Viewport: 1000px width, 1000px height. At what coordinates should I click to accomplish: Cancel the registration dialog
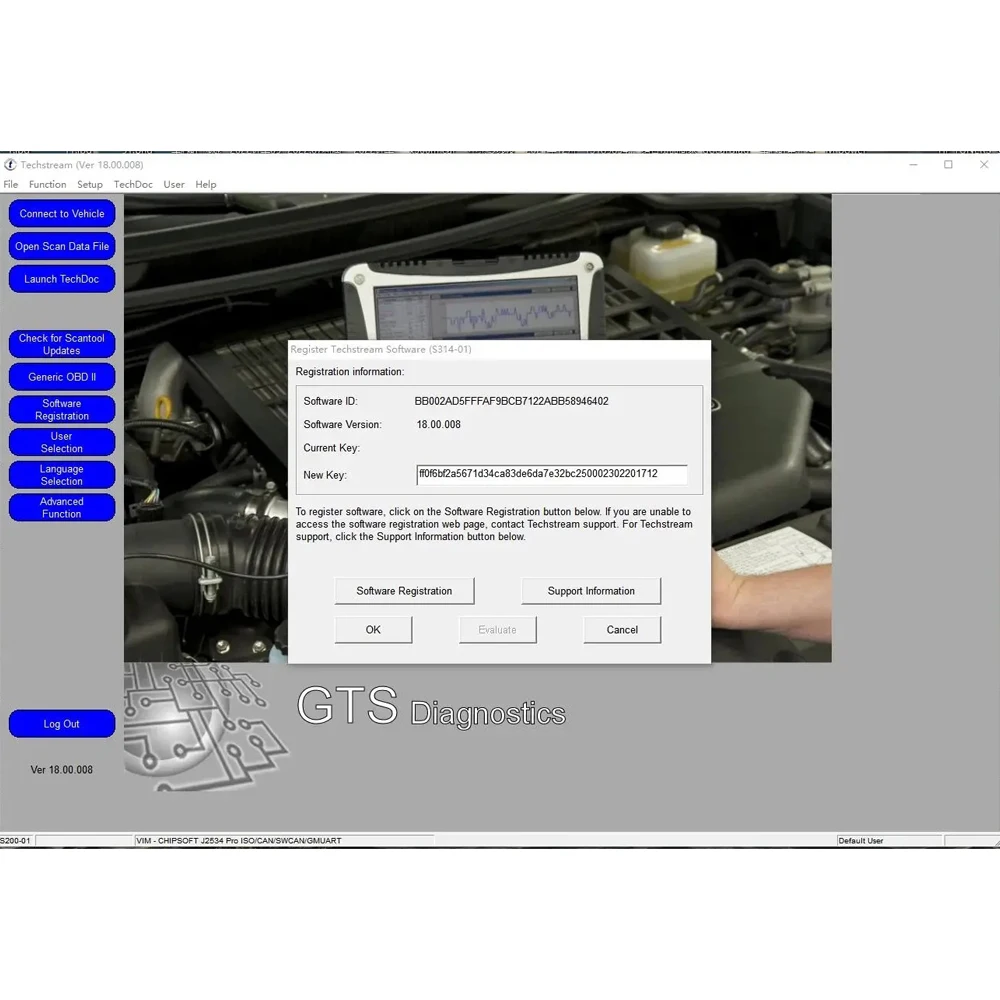tap(622, 630)
